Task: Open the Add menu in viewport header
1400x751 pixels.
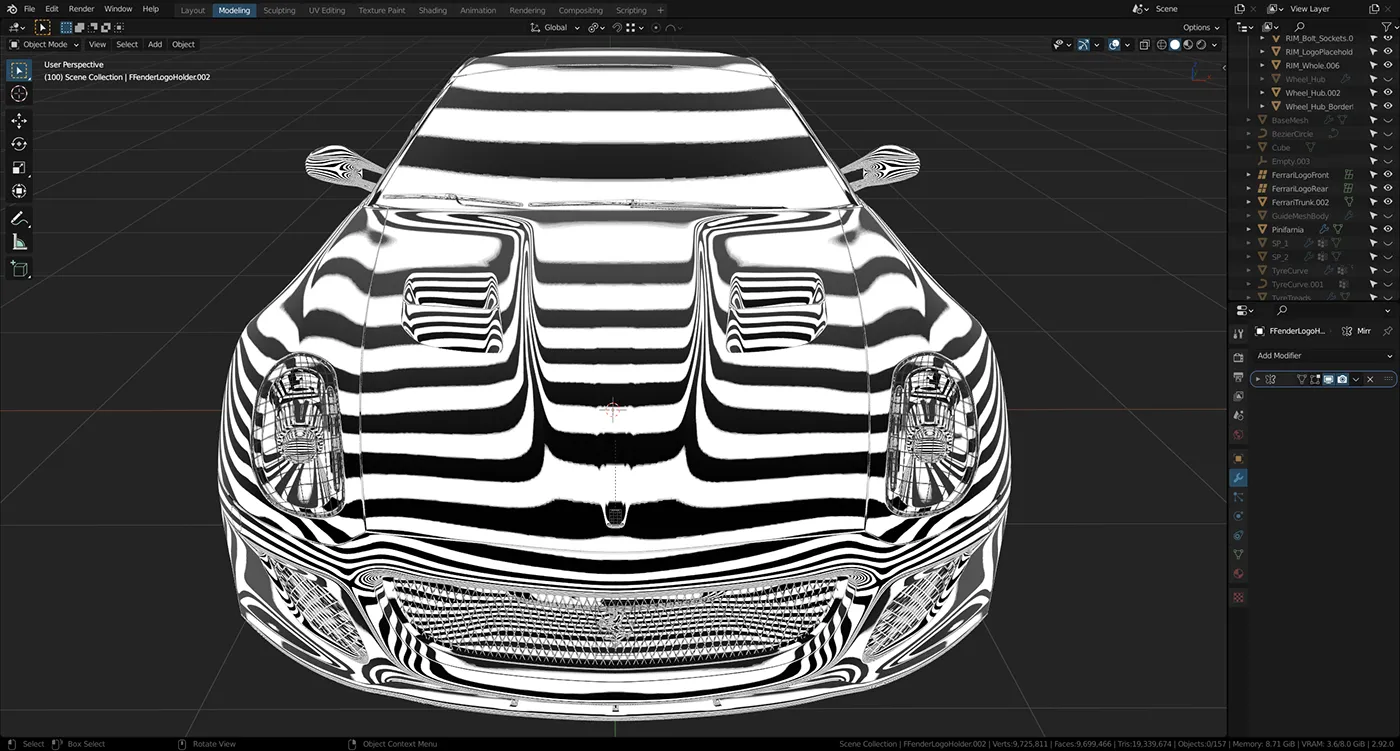Action: tap(155, 45)
